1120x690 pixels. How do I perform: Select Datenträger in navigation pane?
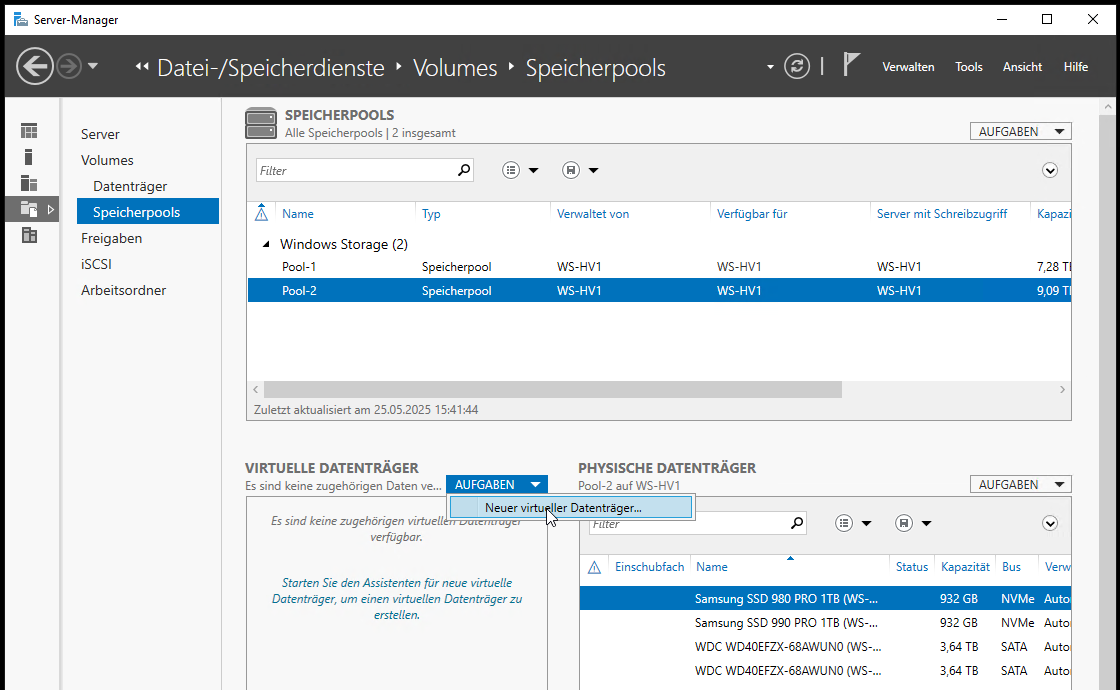[130, 186]
